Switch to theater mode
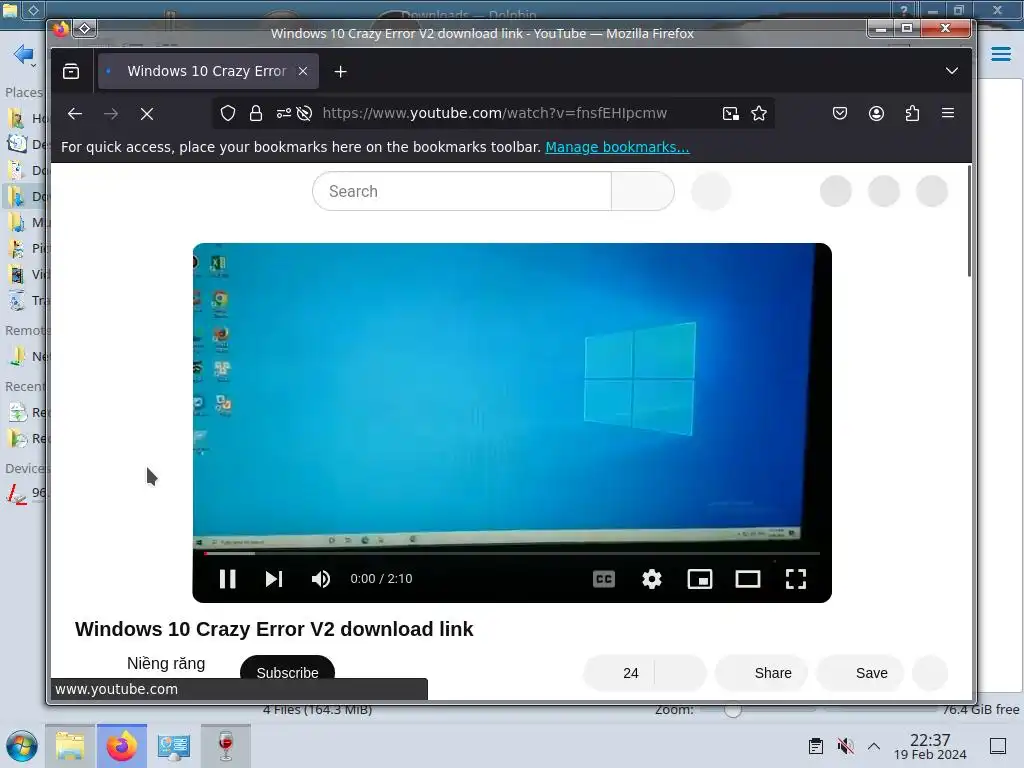This screenshot has height=768, width=1024. tap(748, 579)
